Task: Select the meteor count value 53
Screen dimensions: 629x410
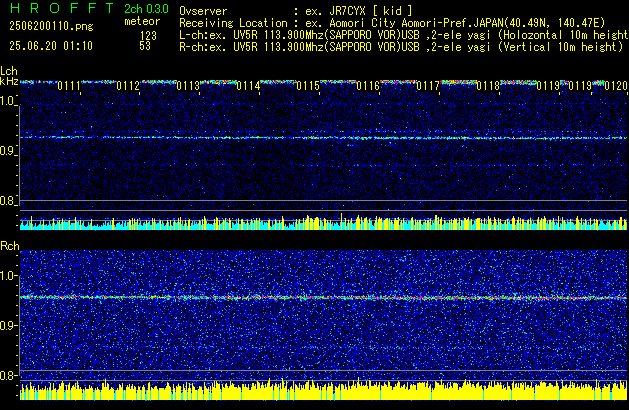Action: tap(145, 46)
